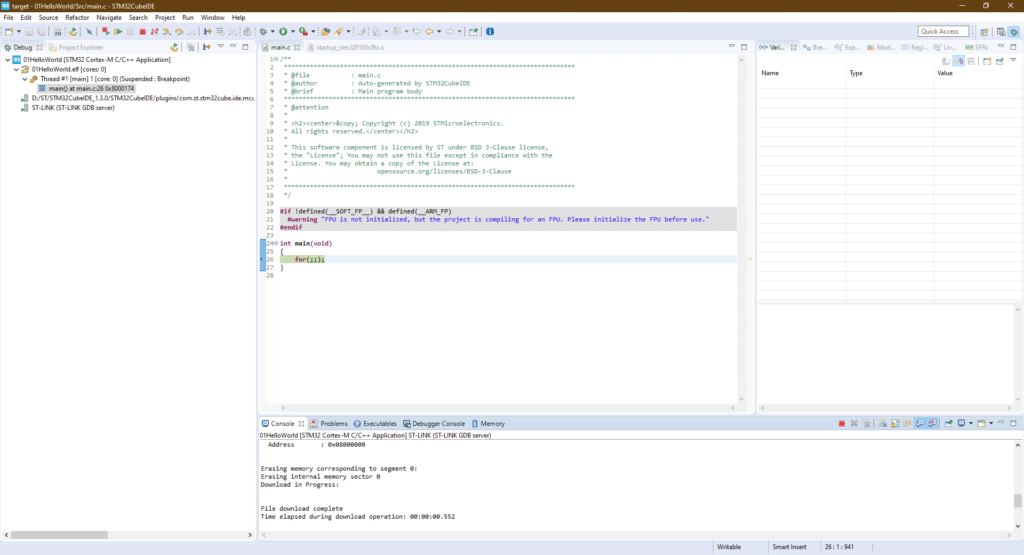
Task: Click the blue information icon in toolbar
Action: pyautogui.click(x=489, y=32)
